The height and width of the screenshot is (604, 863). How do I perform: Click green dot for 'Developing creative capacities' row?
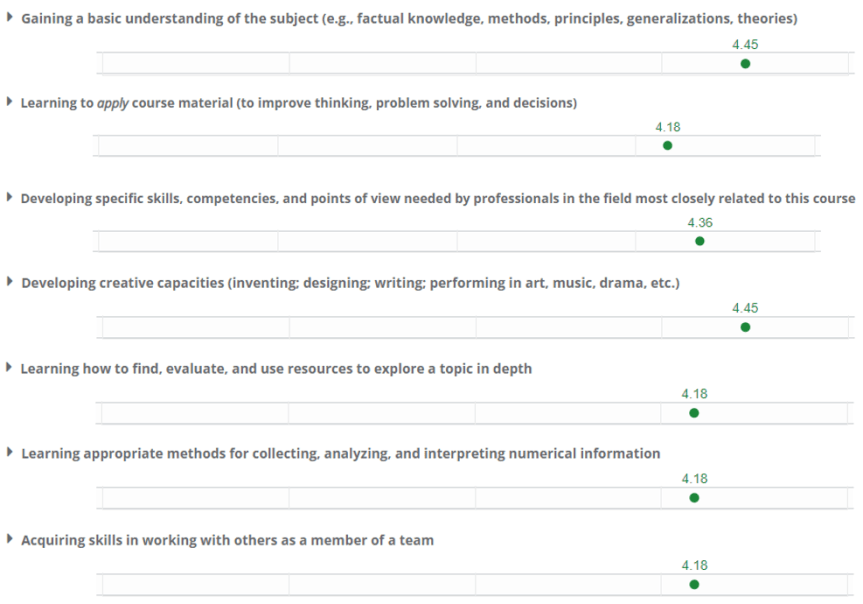[745, 327]
